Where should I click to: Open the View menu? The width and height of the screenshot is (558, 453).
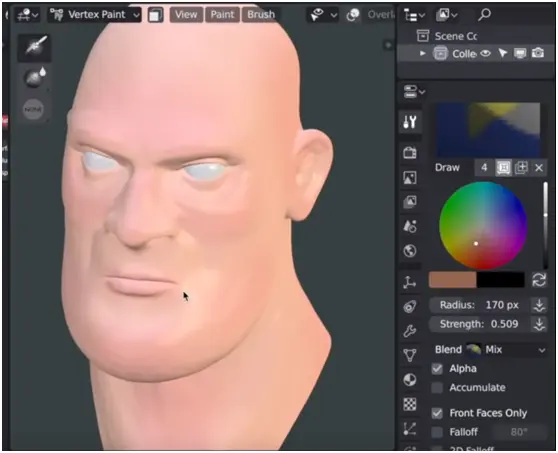point(186,15)
